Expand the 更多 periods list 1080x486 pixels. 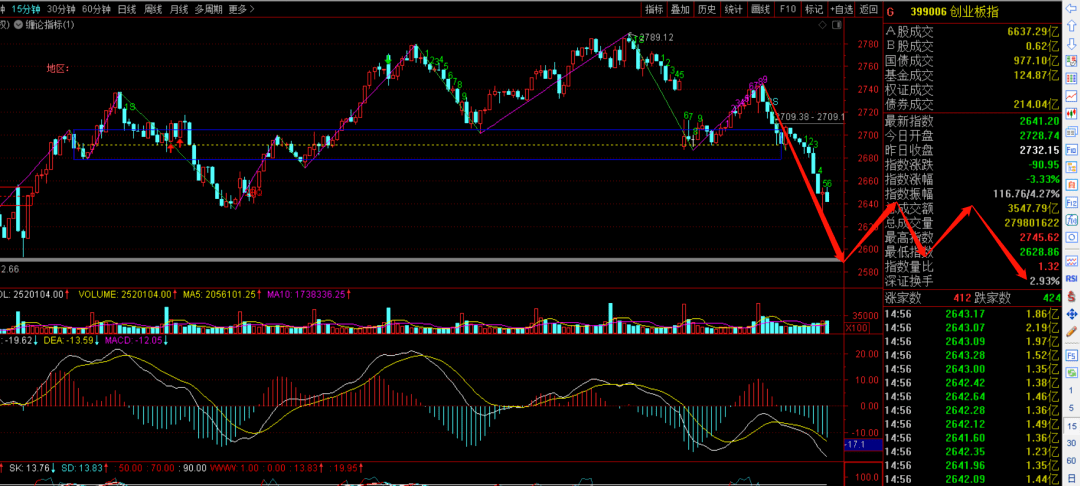(240, 9)
